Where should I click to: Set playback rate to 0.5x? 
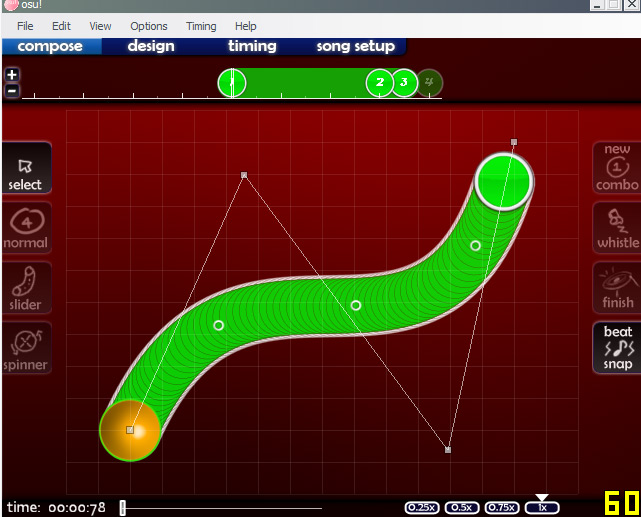click(x=462, y=508)
